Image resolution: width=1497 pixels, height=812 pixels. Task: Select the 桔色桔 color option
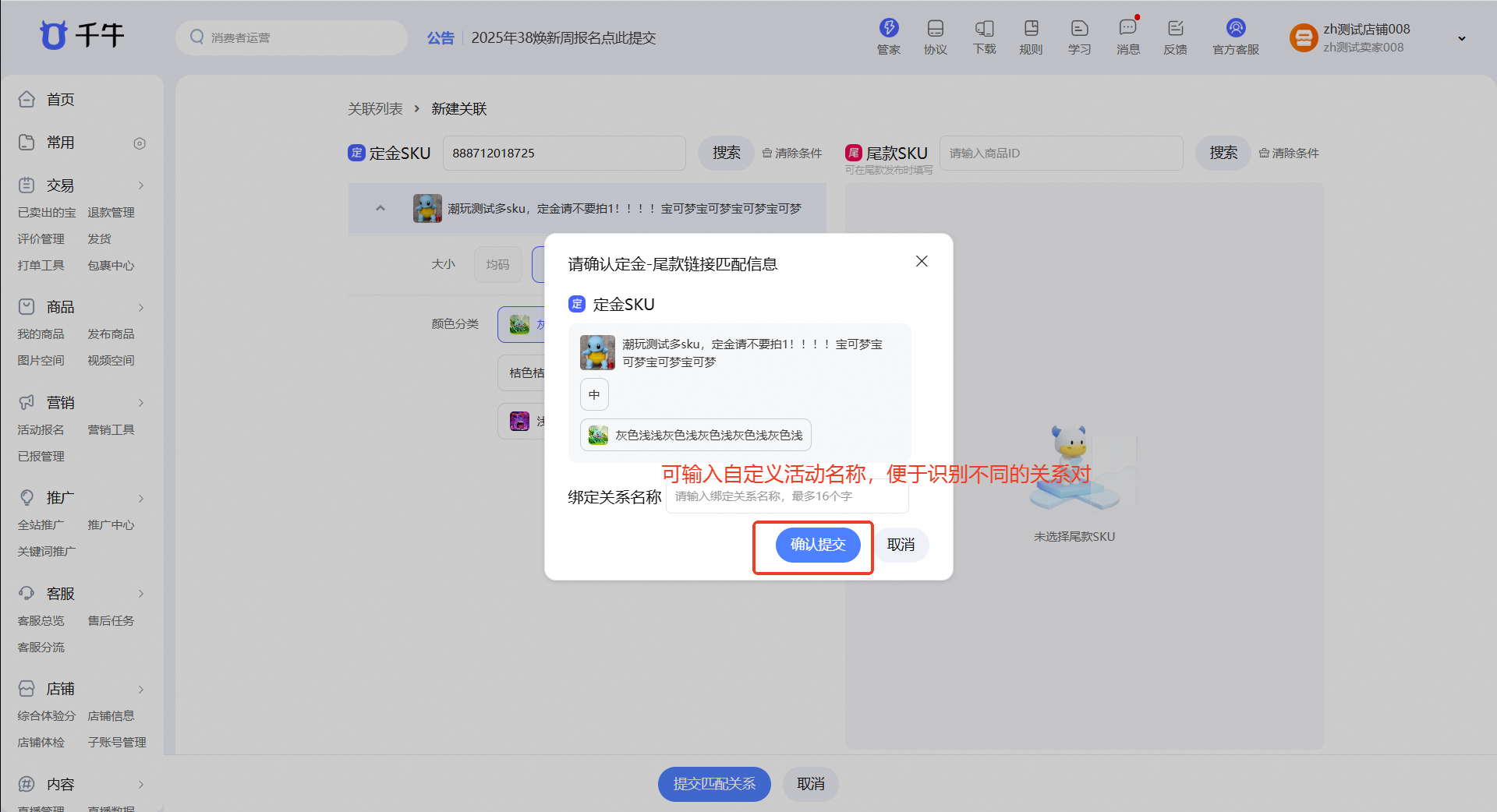click(x=522, y=372)
